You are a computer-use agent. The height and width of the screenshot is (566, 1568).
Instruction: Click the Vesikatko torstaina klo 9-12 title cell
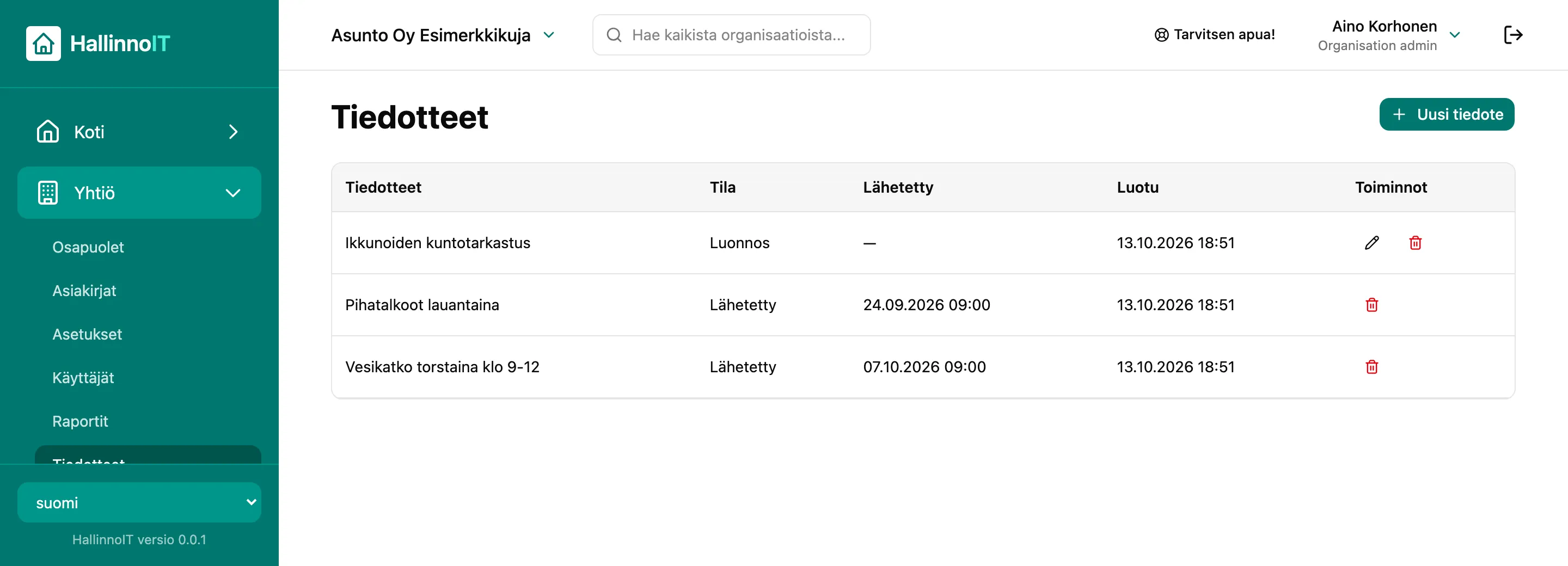coord(442,367)
